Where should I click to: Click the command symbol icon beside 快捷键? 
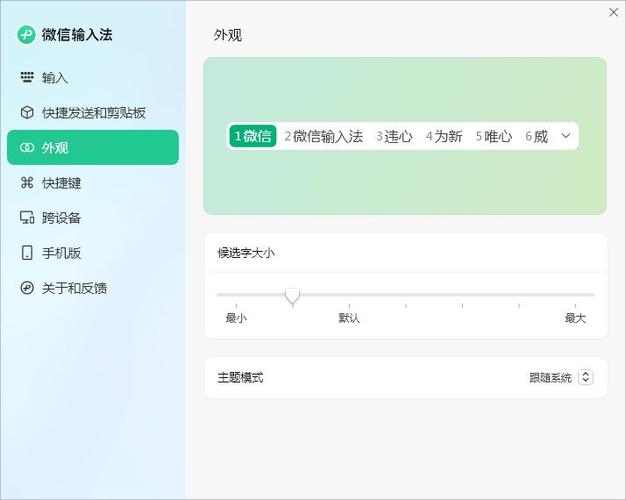coord(27,183)
